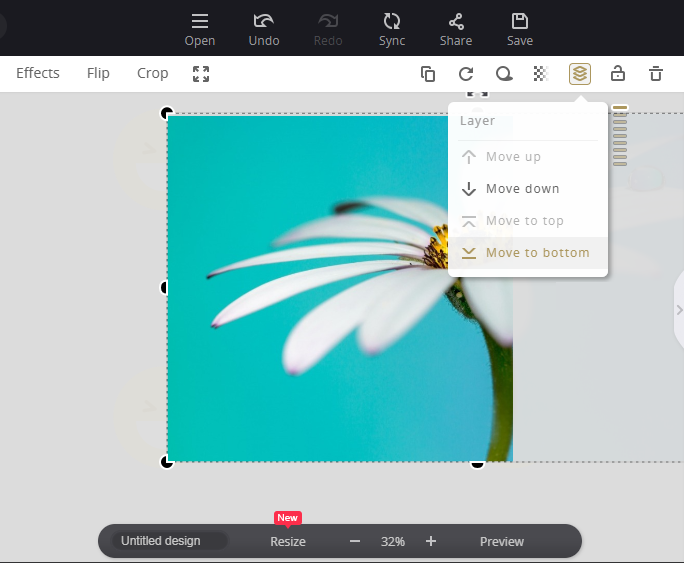Click the Preview button
Viewport: 684px width, 563px height.
coord(502,541)
